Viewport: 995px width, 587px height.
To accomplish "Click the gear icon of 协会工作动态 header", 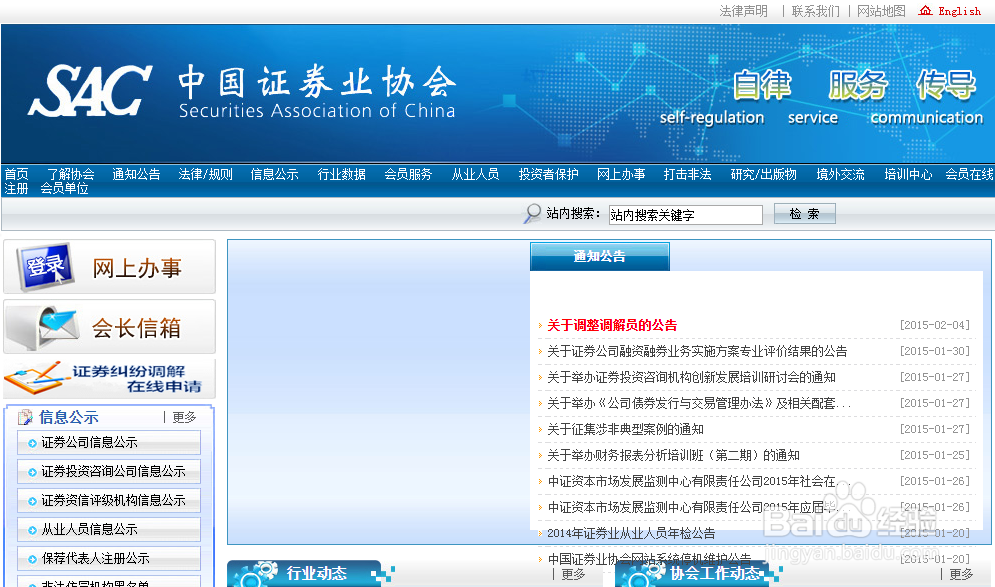I will (x=641, y=574).
